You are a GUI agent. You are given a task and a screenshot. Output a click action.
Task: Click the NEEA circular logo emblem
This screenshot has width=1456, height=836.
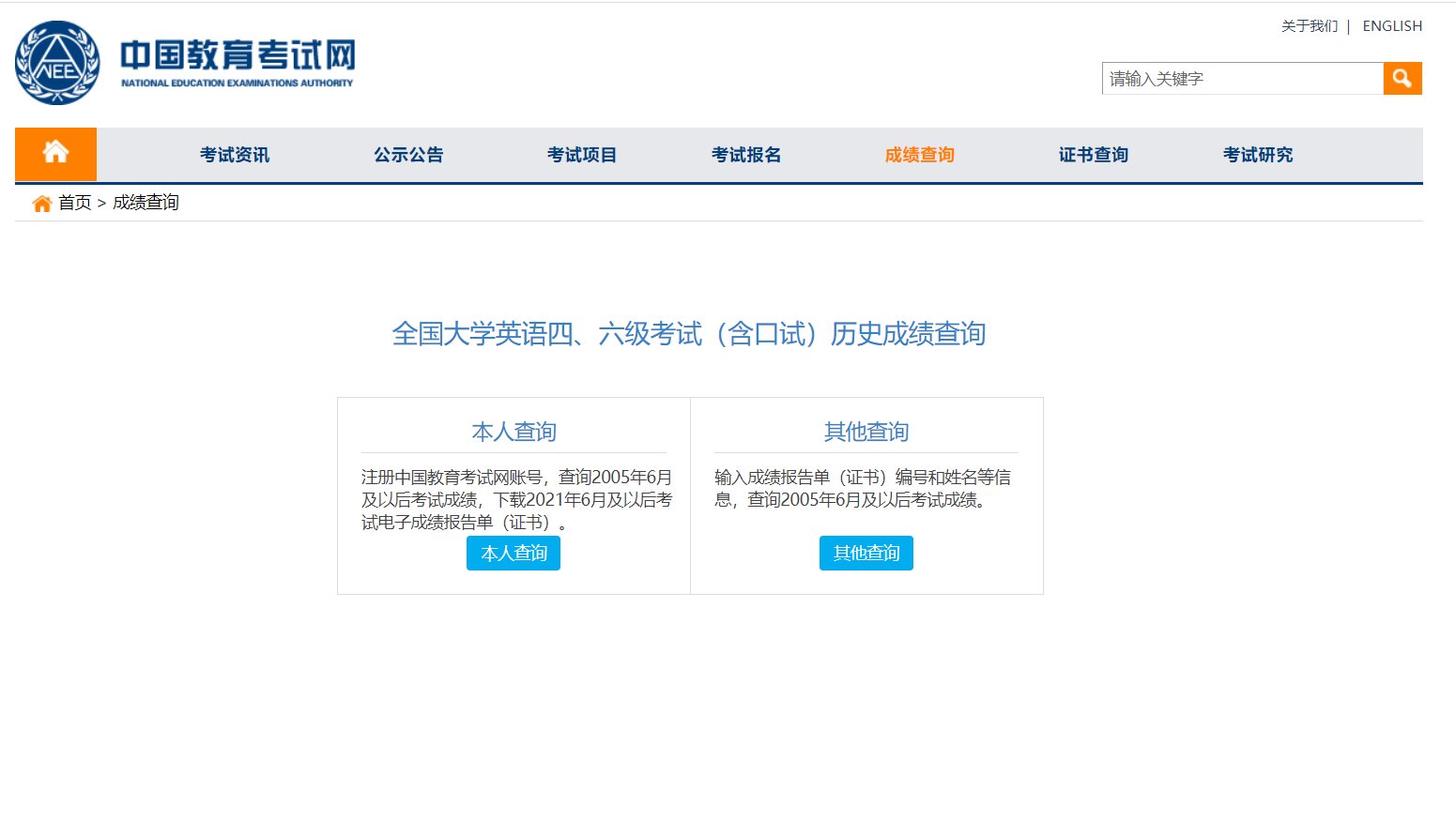pyautogui.click(x=56, y=62)
